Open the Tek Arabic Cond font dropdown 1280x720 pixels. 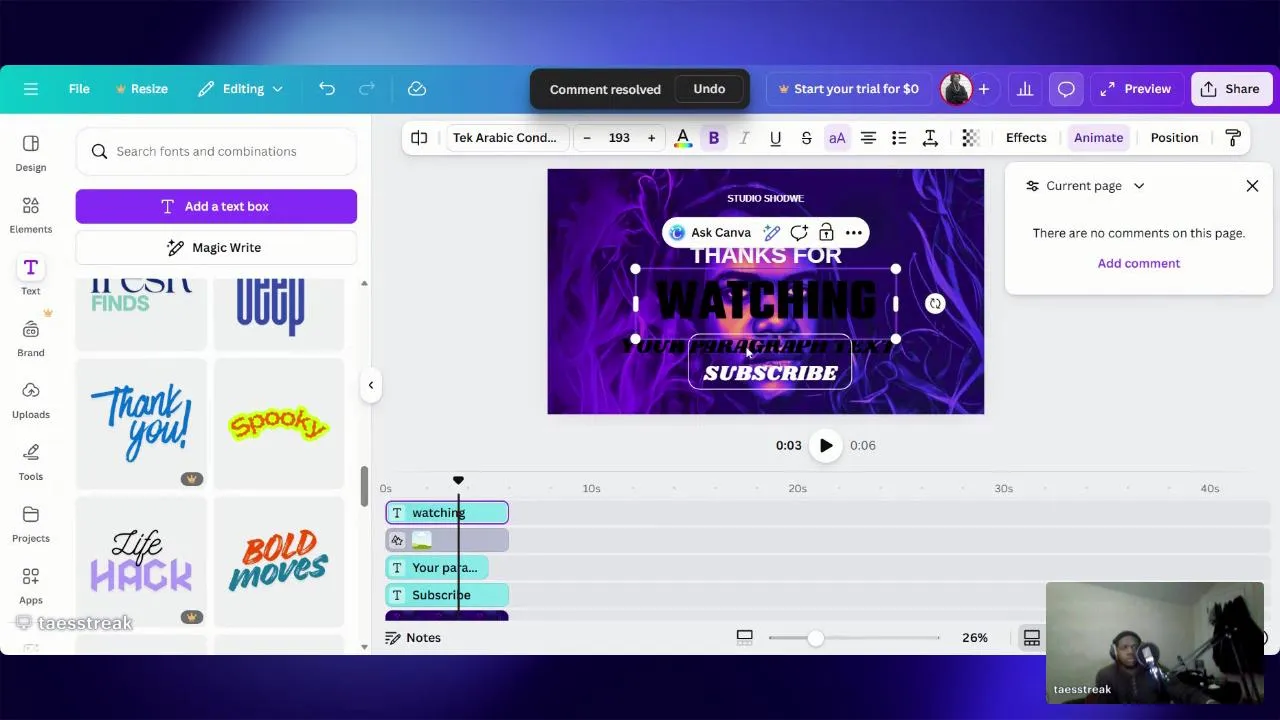click(505, 138)
